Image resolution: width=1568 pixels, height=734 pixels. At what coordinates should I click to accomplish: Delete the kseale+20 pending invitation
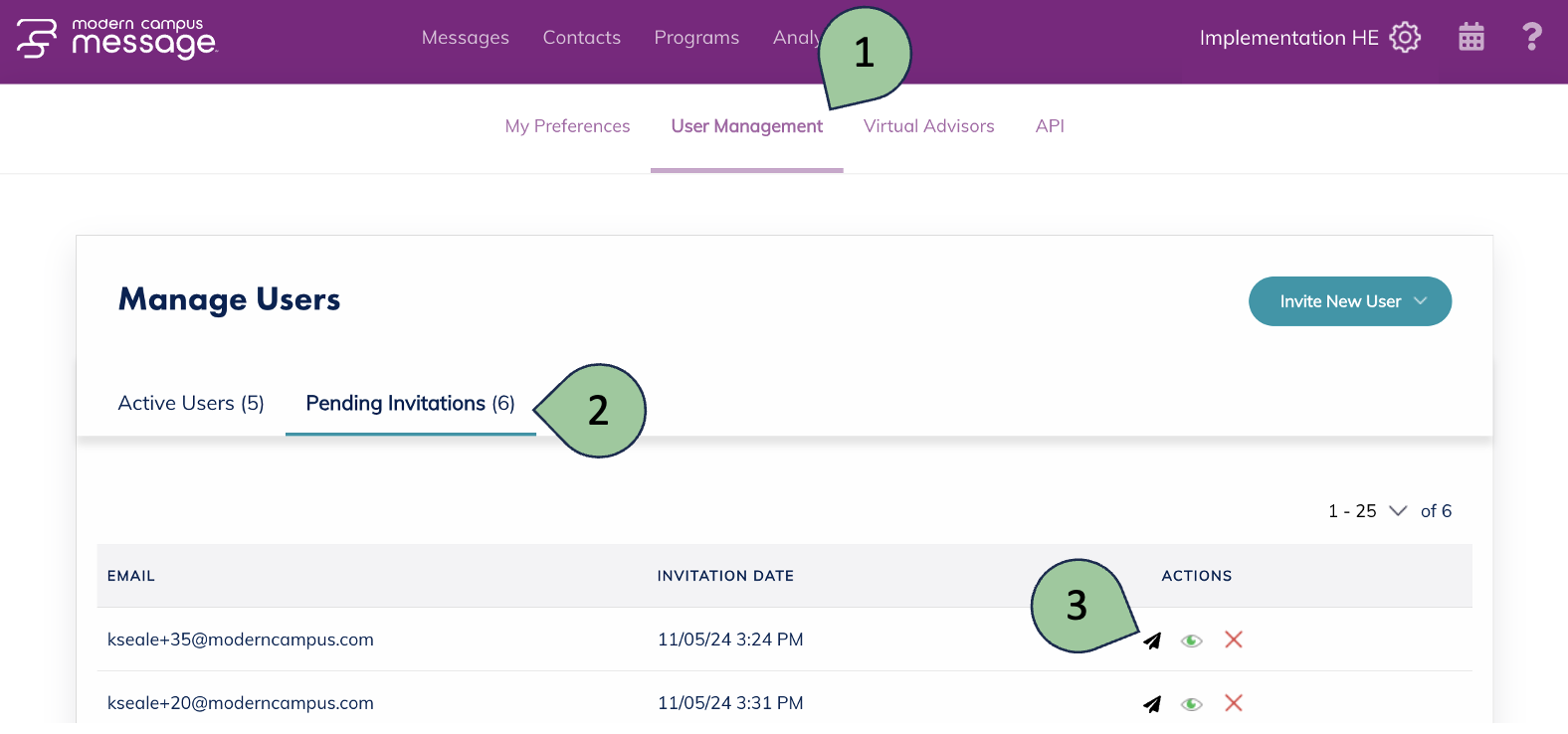pyautogui.click(x=1234, y=703)
